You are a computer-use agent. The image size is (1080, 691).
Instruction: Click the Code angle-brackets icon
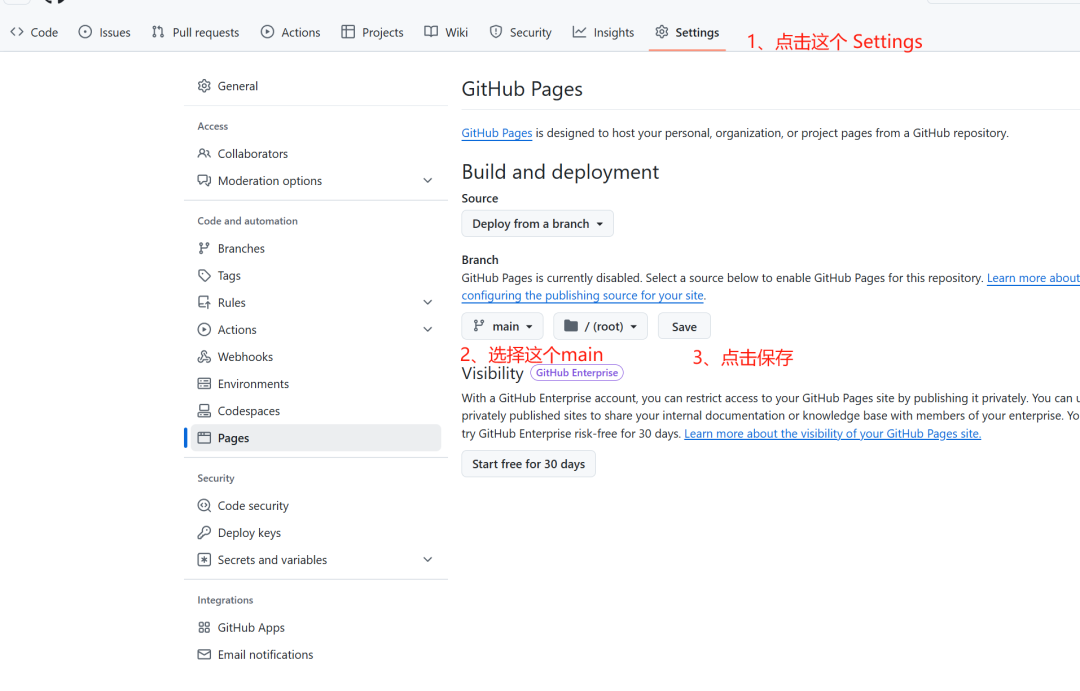pos(17,32)
